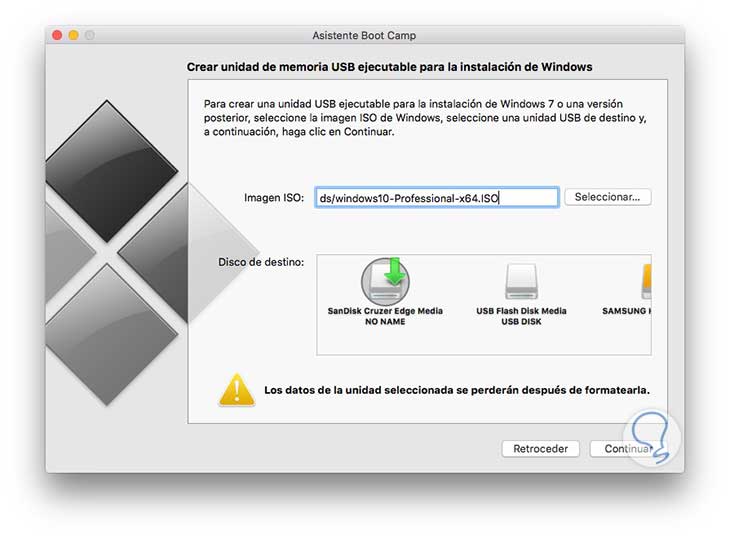Click the 'NO NAME' volume label
The width and height of the screenshot is (730, 538).
385,322
